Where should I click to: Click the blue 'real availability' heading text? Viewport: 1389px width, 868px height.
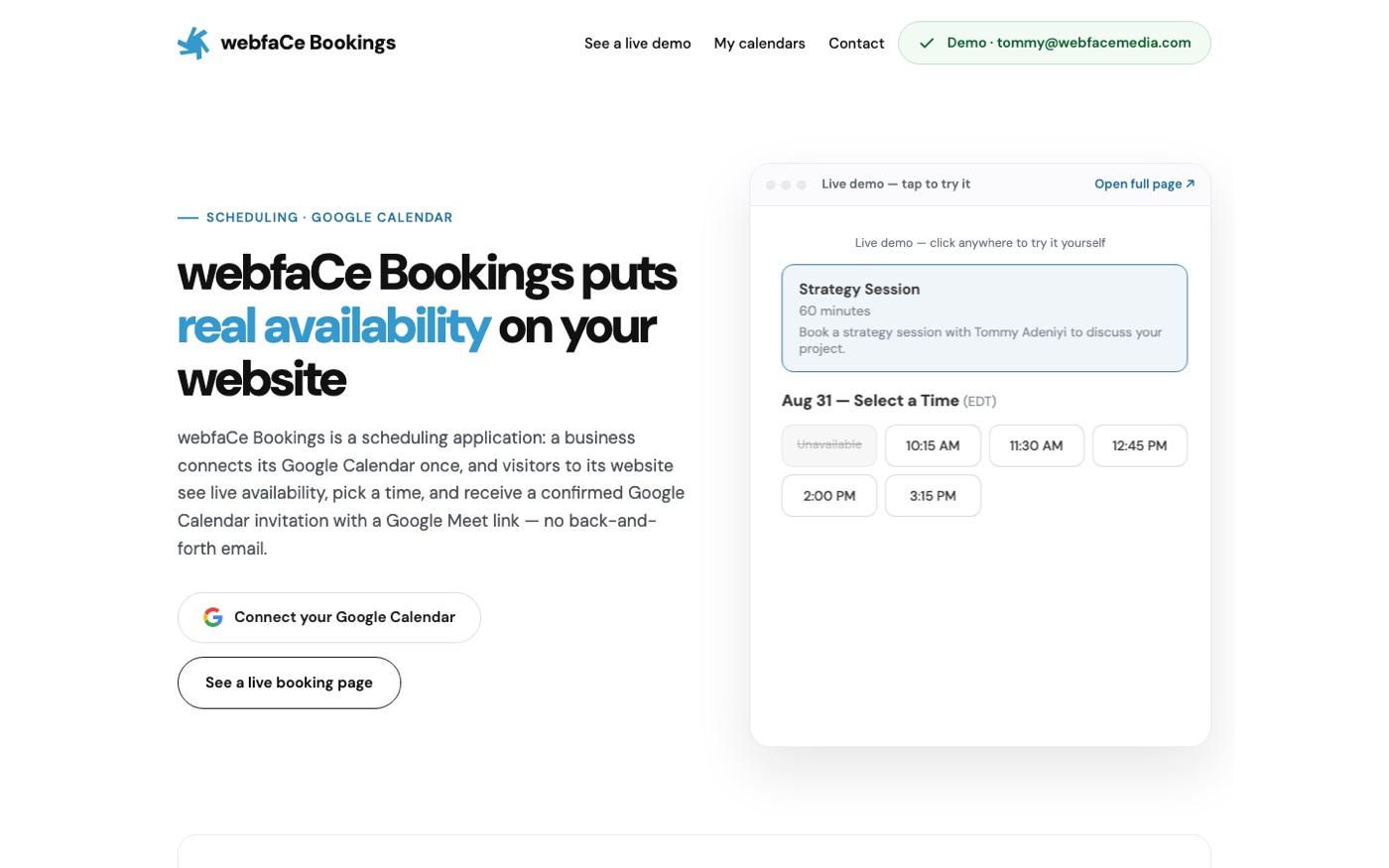(333, 326)
